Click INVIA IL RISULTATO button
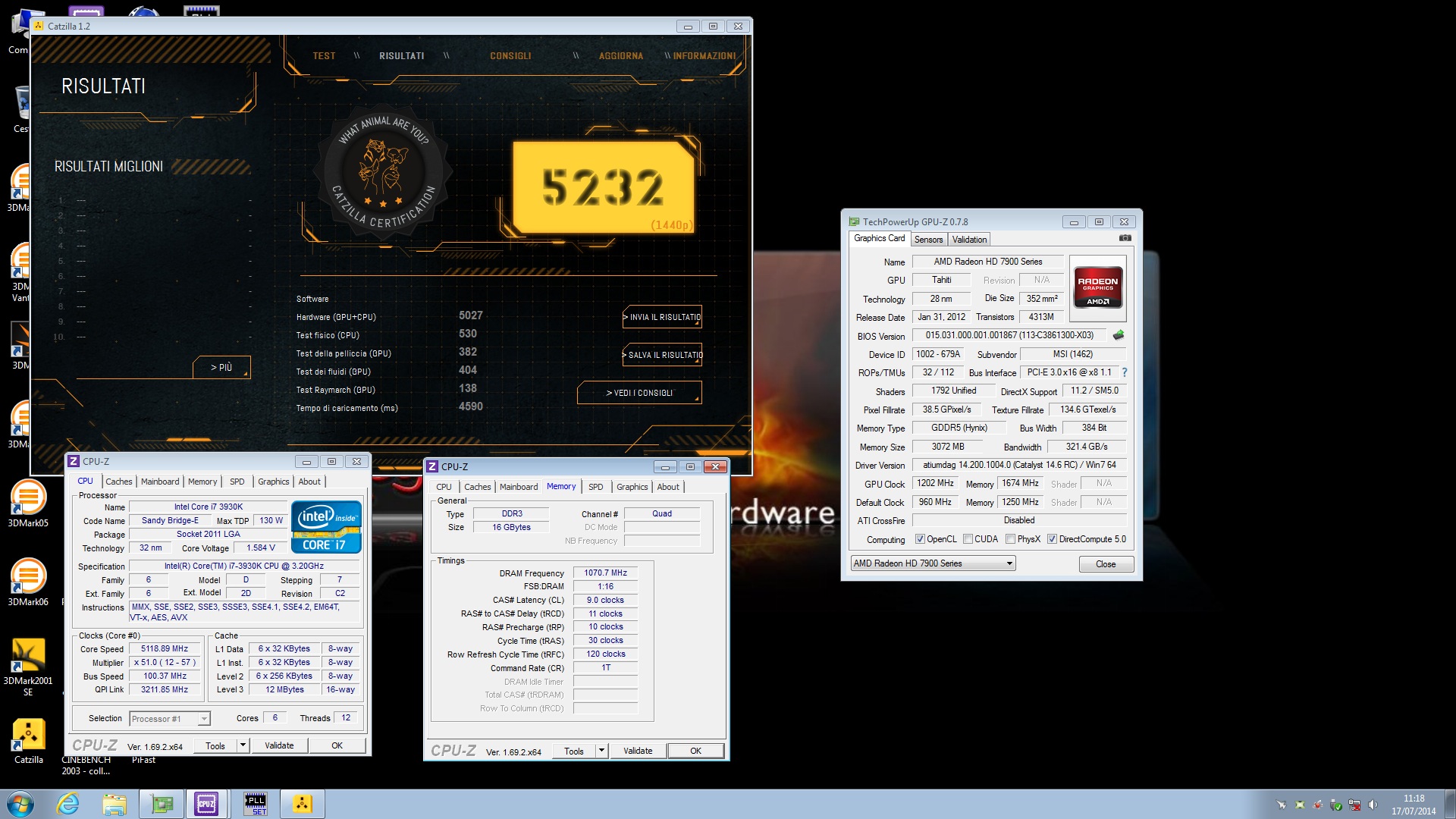Screen dimensions: 1456x819 (662, 317)
